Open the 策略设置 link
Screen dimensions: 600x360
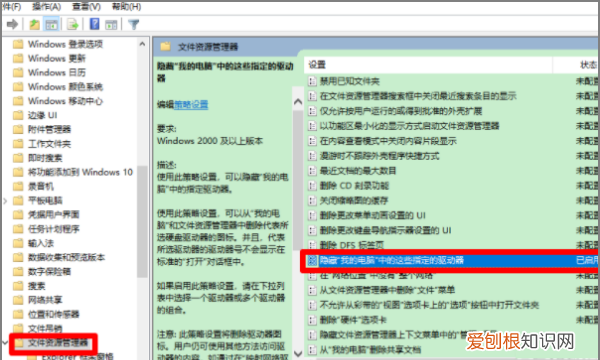coord(191,104)
